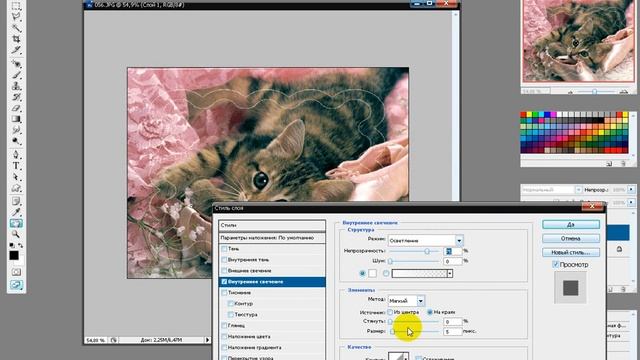640x360 pixels.
Task: Select the gradient glow radio
Action: (x=386, y=273)
